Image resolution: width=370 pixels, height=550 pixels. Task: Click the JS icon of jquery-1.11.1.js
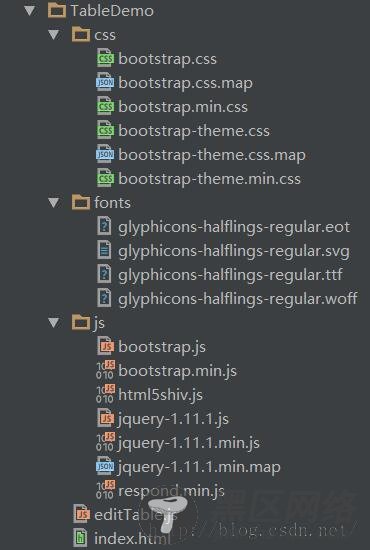pos(105,418)
